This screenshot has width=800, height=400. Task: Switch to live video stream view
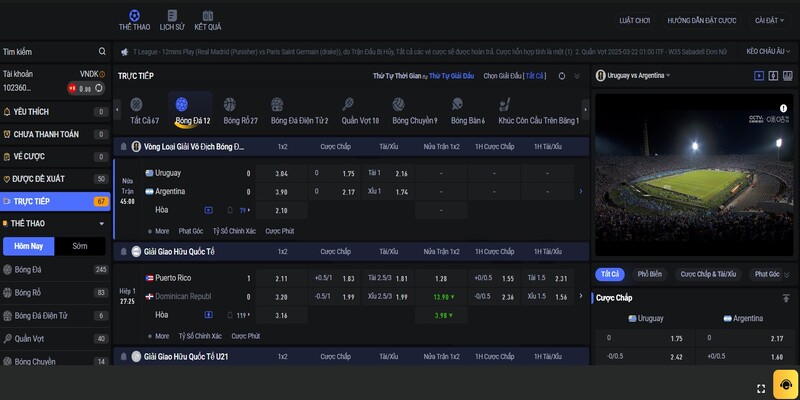pos(759,75)
